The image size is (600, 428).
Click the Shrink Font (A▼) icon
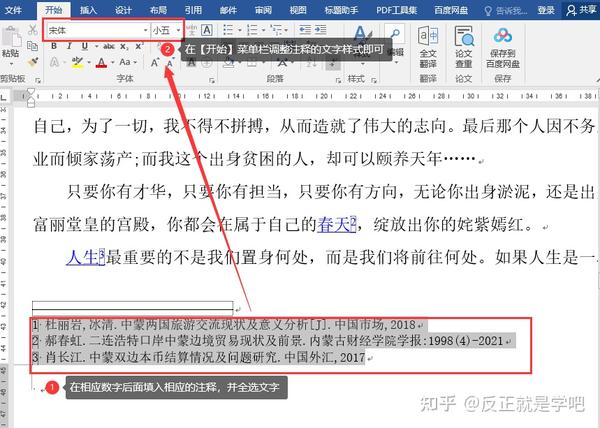(170, 62)
